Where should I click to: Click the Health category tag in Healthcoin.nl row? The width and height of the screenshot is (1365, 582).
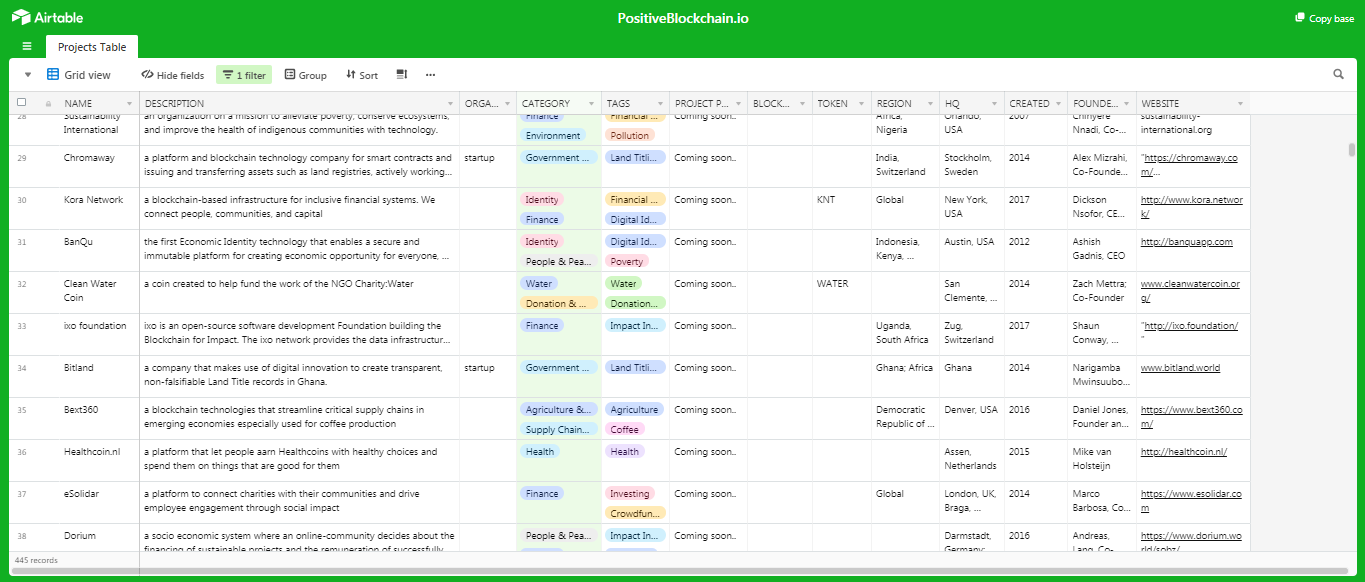click(x=540, y=452)
